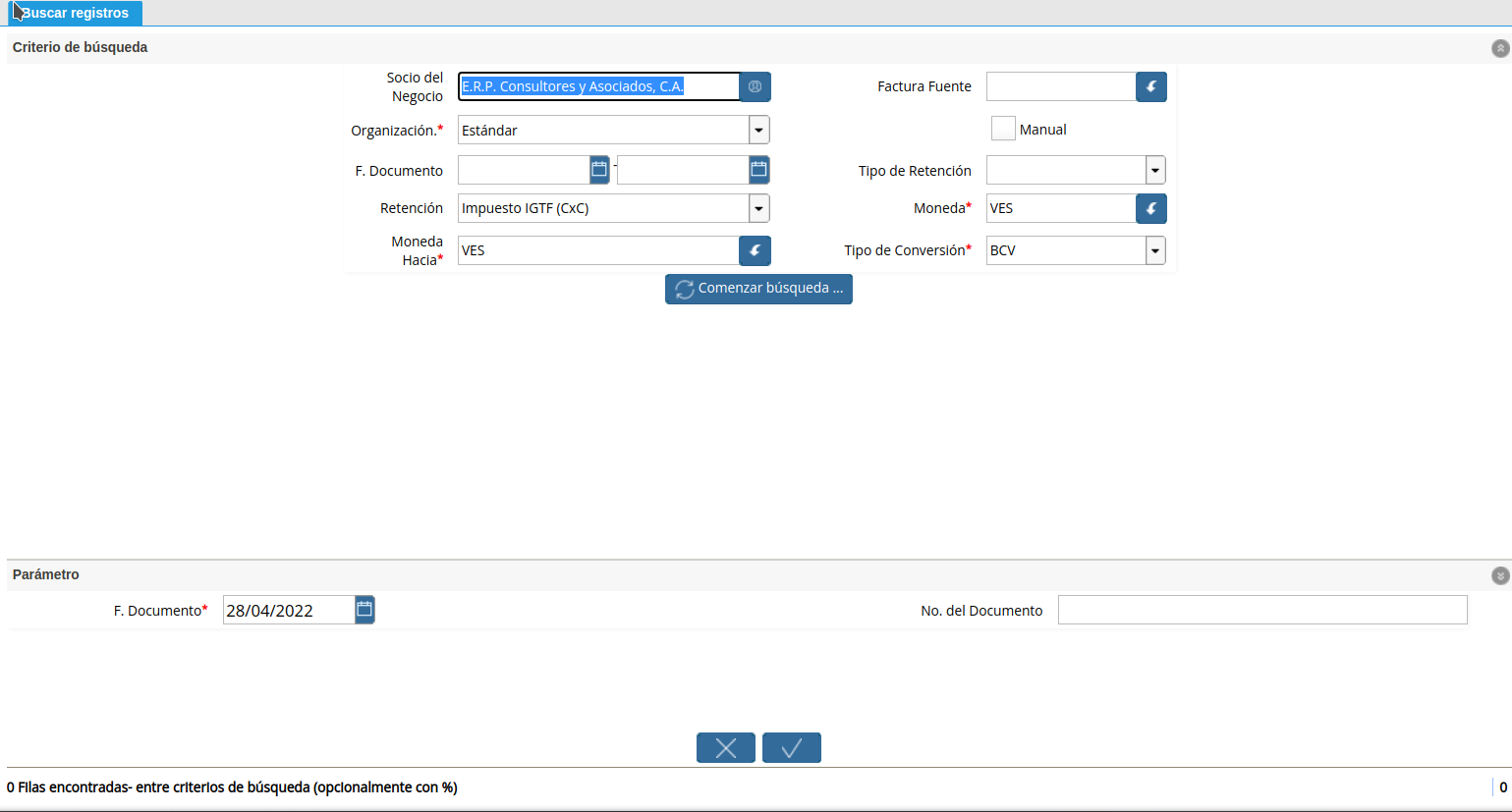This screenshot has width=1512, height=812.
Task: Collapse the Criterio de búsqueda section
Action: coord(1500,48)
